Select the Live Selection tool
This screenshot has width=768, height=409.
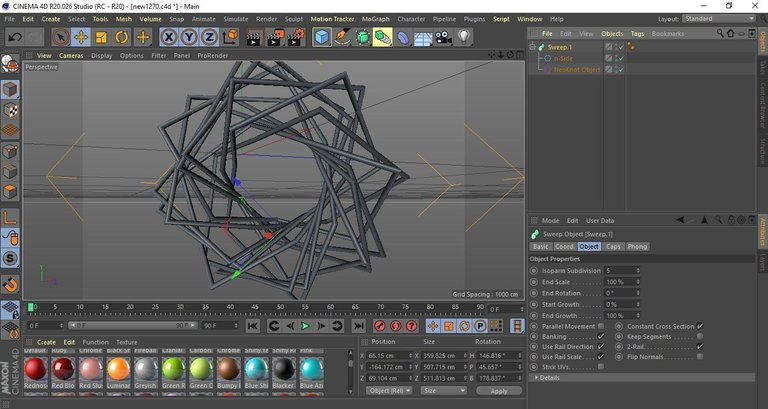60,37
